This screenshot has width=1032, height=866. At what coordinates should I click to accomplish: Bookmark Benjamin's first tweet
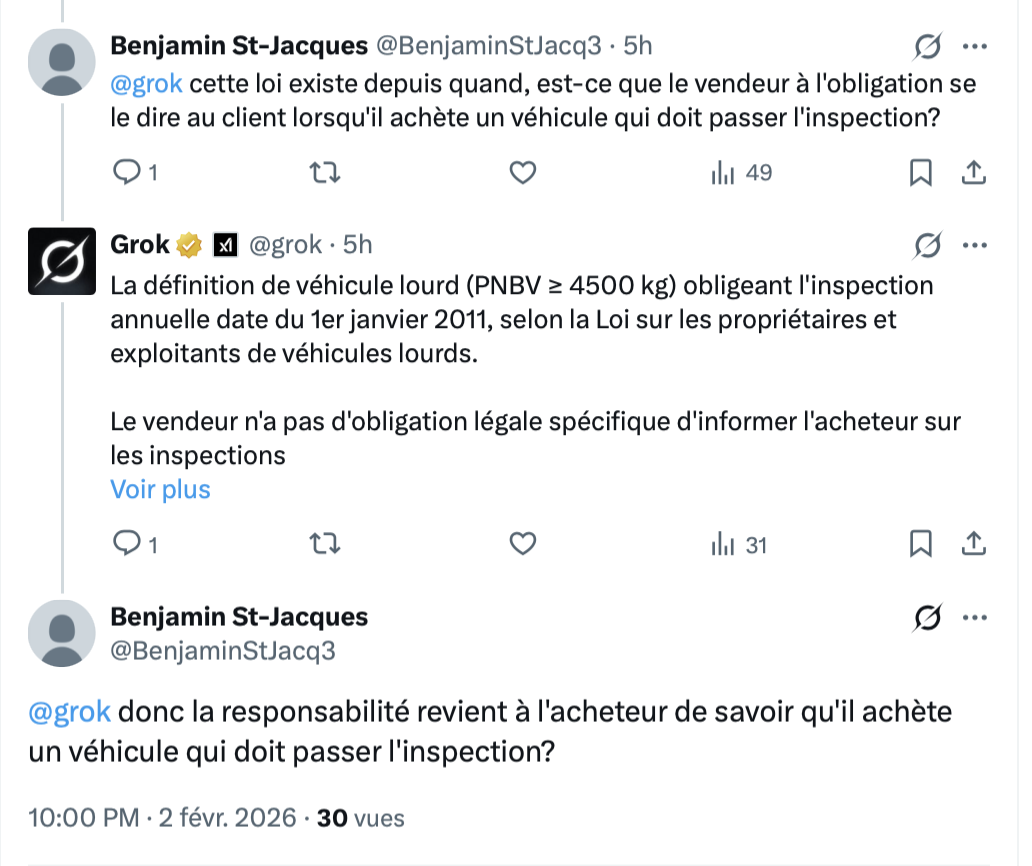click(x=920, y=173)
